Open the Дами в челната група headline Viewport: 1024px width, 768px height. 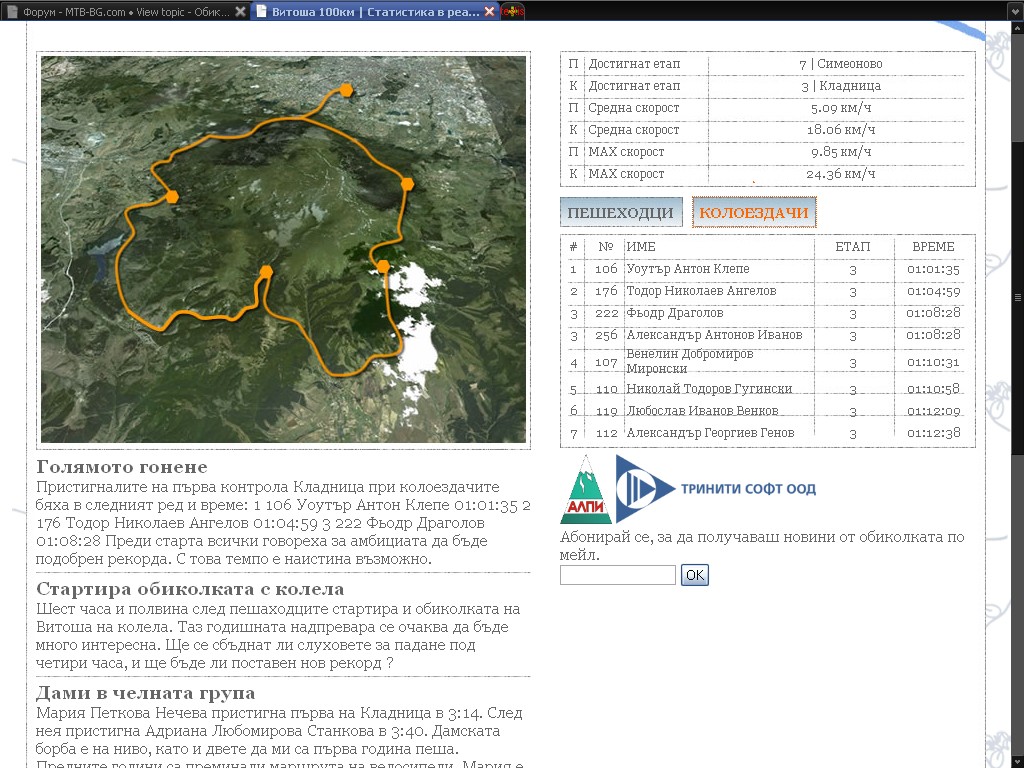click(x=145, y=693)
